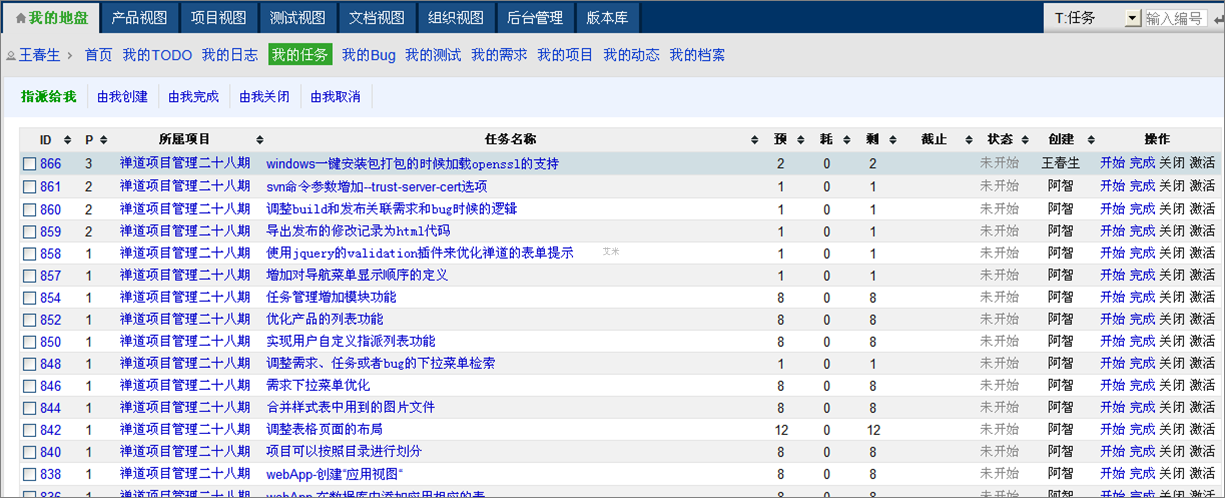
Task: Sort by 所属项目 column arrows
Action: (x=259, y=140)
